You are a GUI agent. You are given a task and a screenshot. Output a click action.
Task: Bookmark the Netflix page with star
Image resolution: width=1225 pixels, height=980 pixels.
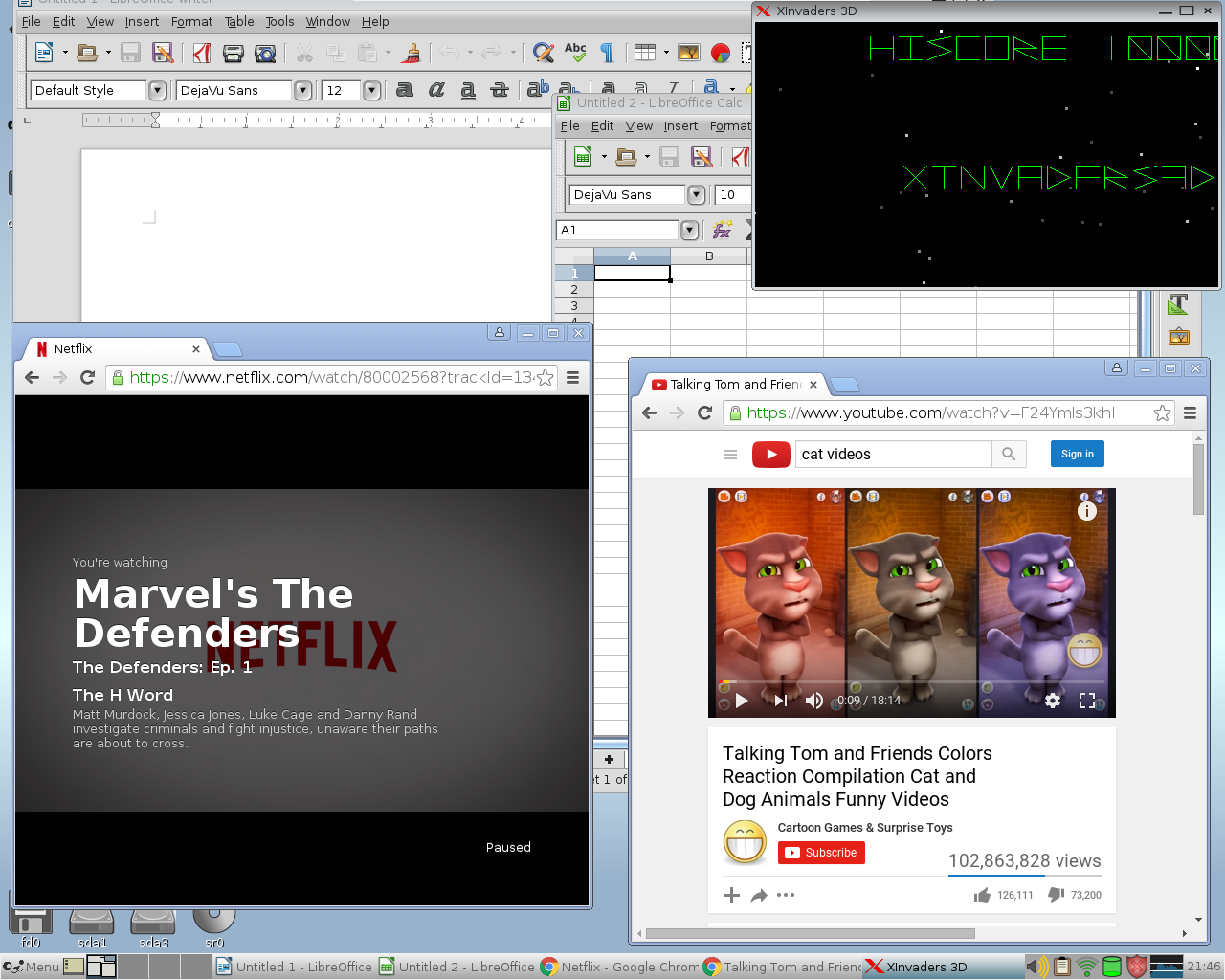point(545,377)
